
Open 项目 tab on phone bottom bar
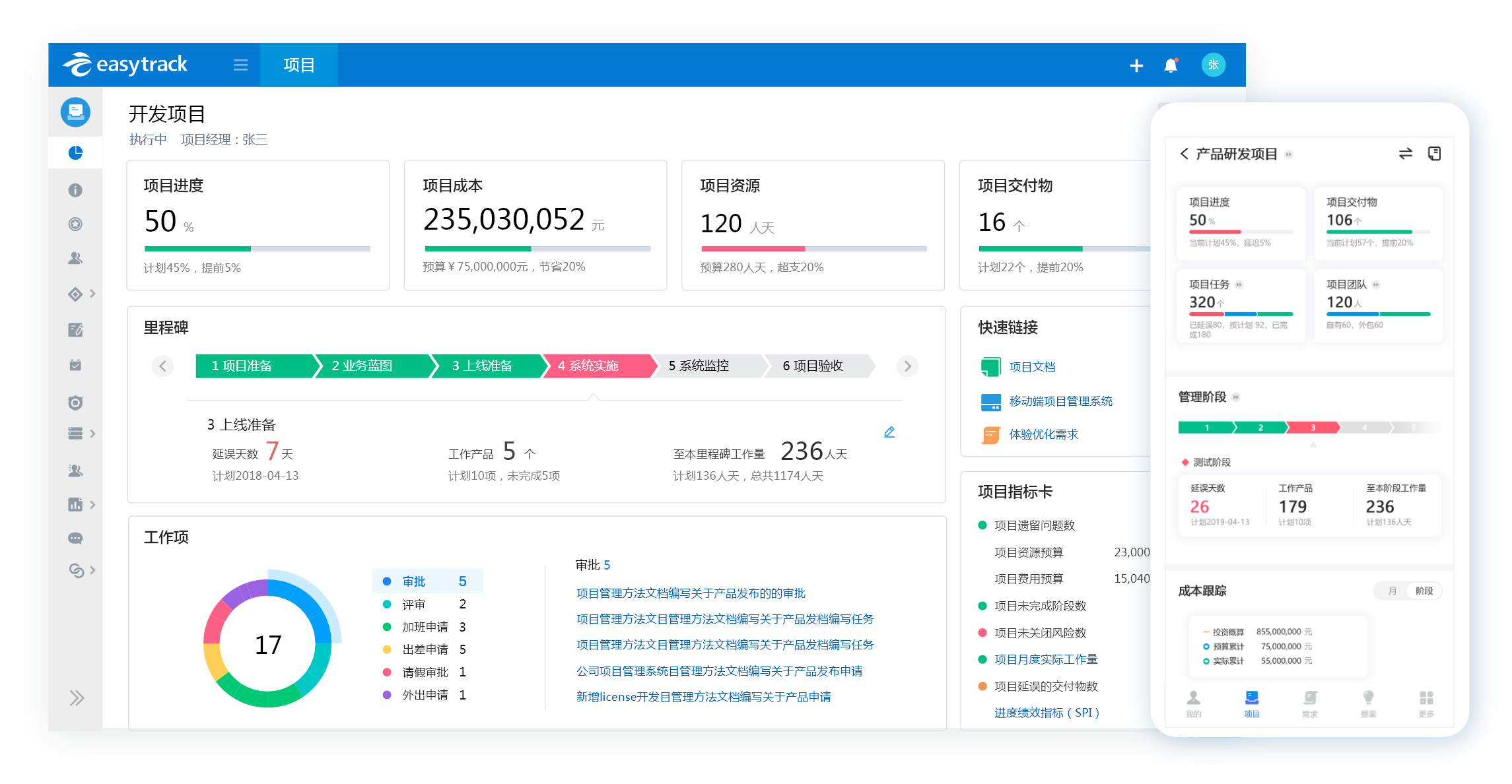pos(1251,703)
